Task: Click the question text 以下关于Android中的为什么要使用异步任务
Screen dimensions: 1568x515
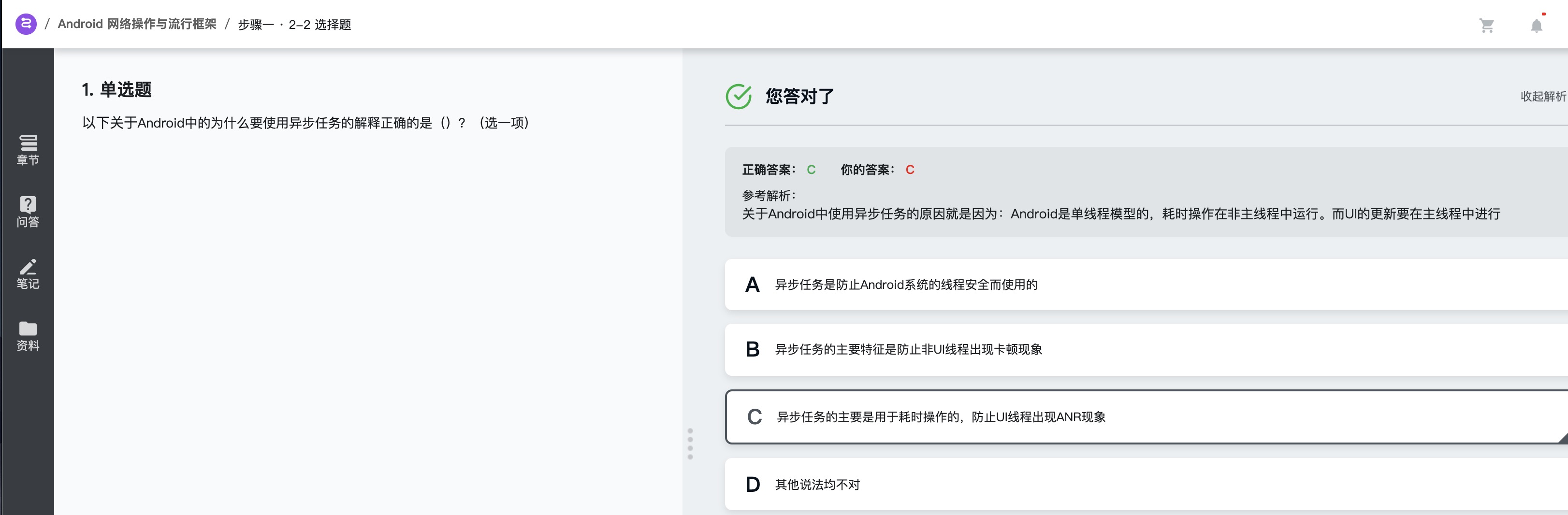Action: click(305, 123)
